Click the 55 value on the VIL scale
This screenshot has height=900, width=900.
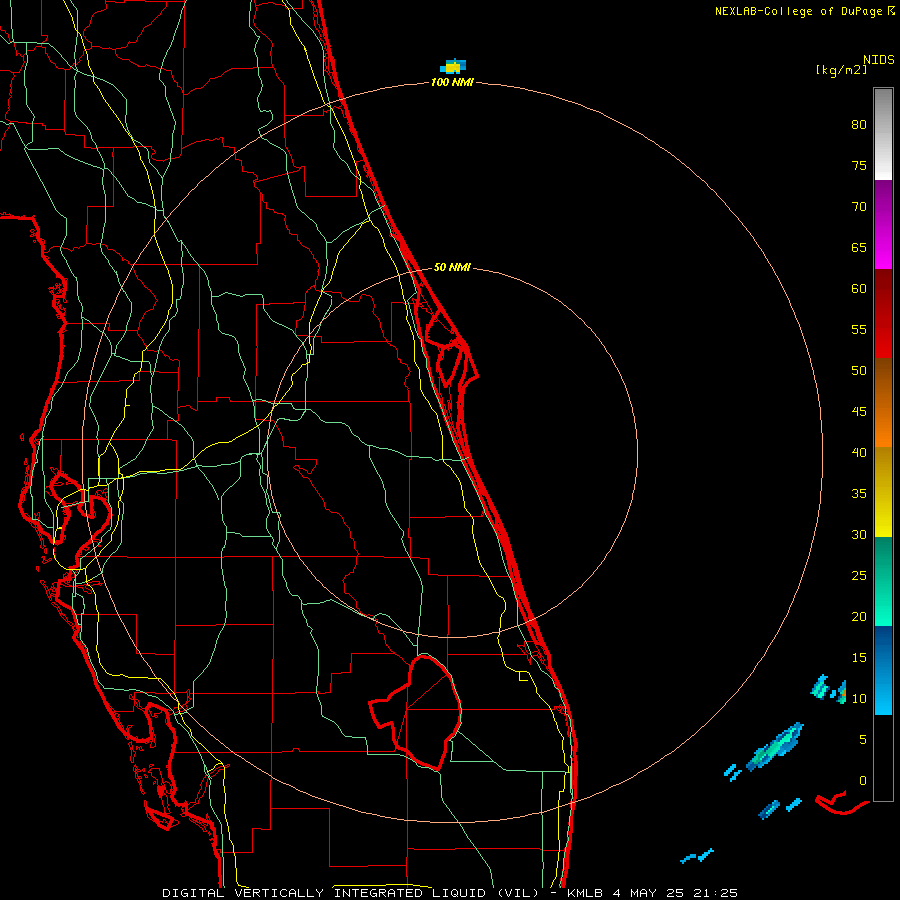pyautogui.click(x=859, y=329)
